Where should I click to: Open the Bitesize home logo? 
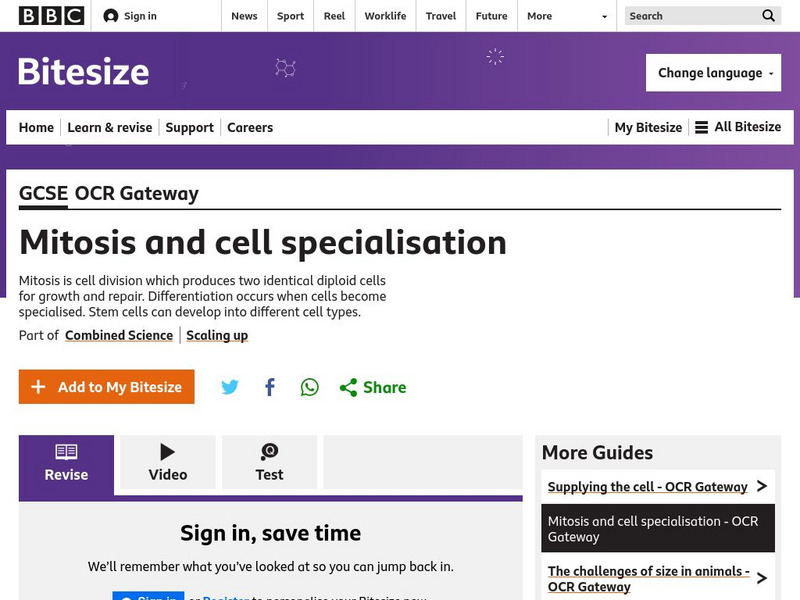pyautogui.click(x=84, y=72)
